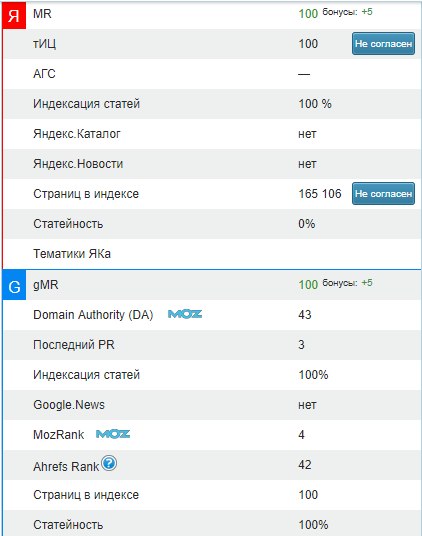Click the MOZ logo next to MozRank
The image size is (422, 536).
coord(113,434)
